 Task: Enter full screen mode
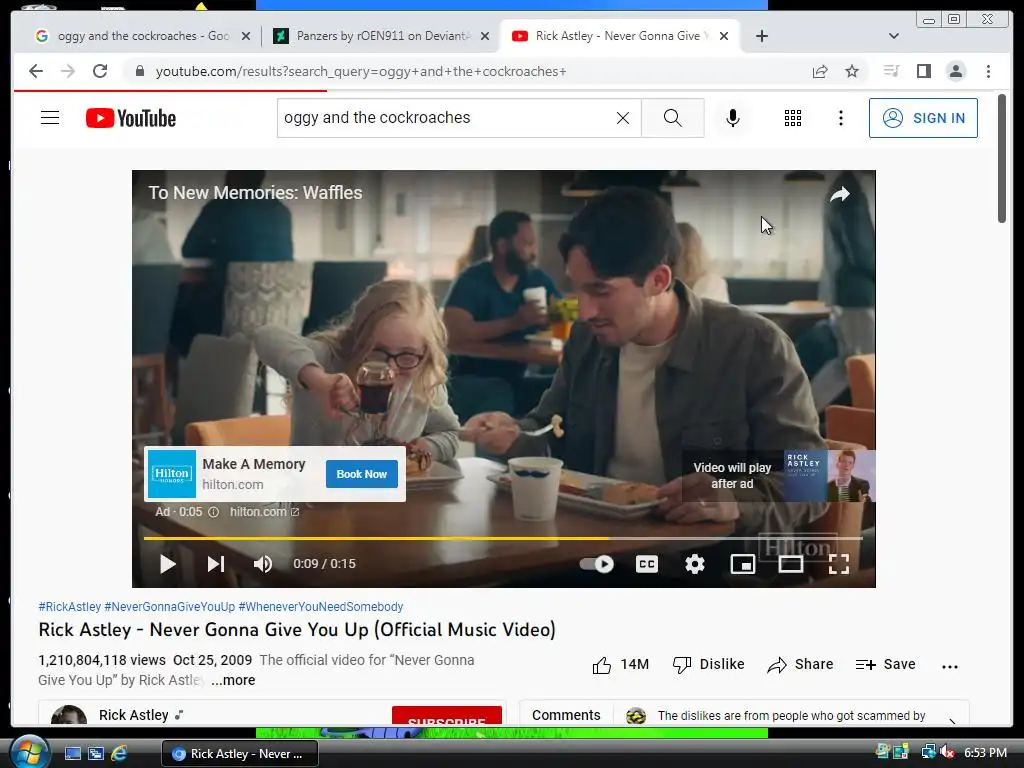pos(839,564)
